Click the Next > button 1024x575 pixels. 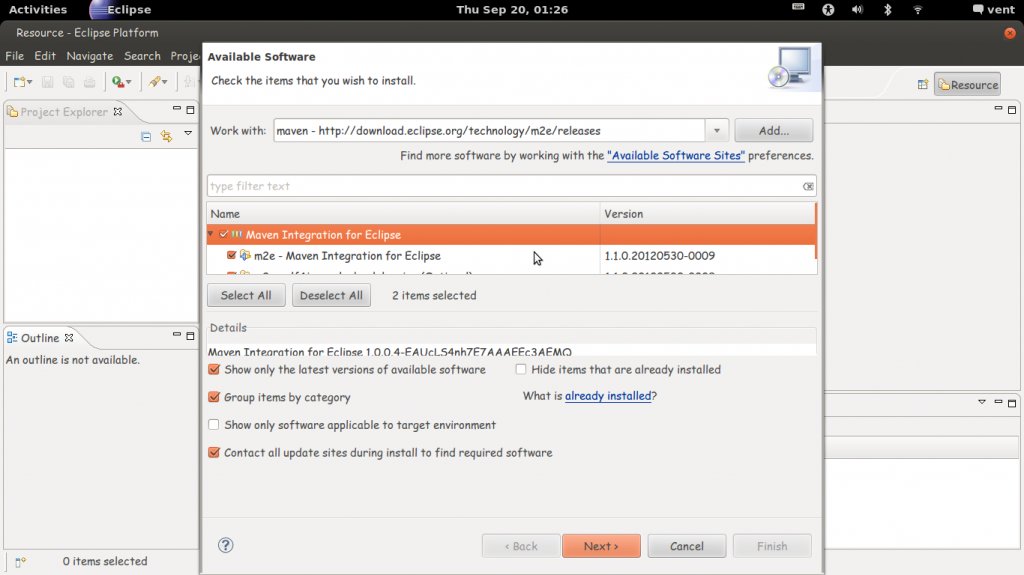point(601,546)
